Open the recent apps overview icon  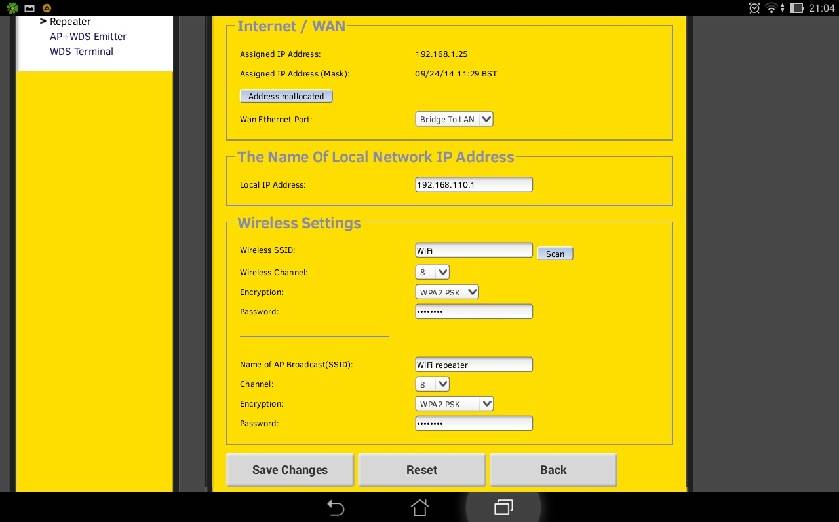coord(503,507)
